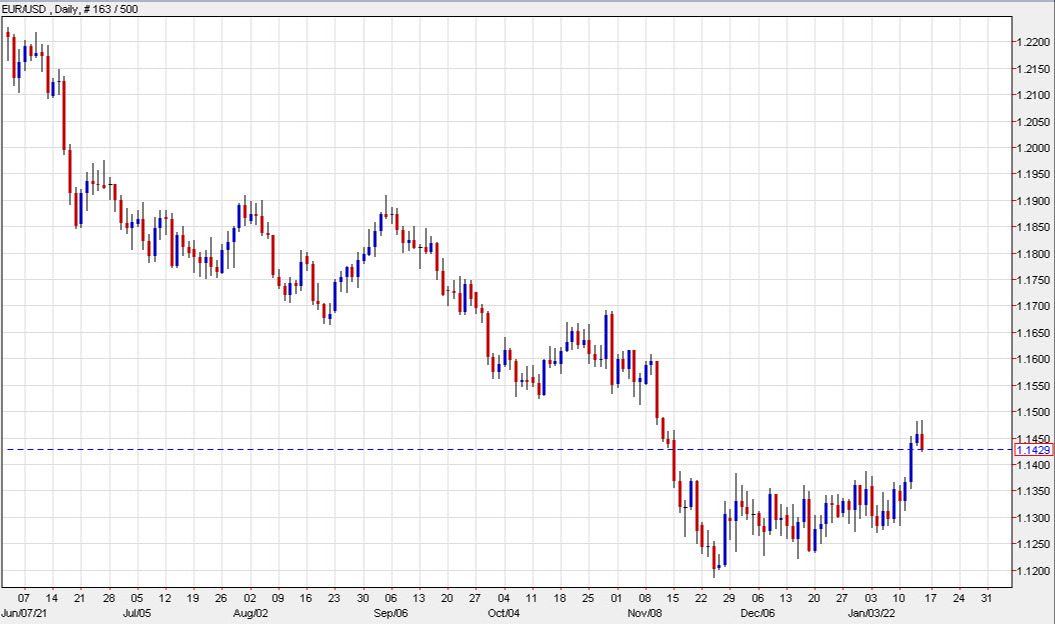Image resolution: width=1055 pixels, height=624 pixels.
Task: Click the 1.2150 price axis label
Action: 1033,69
